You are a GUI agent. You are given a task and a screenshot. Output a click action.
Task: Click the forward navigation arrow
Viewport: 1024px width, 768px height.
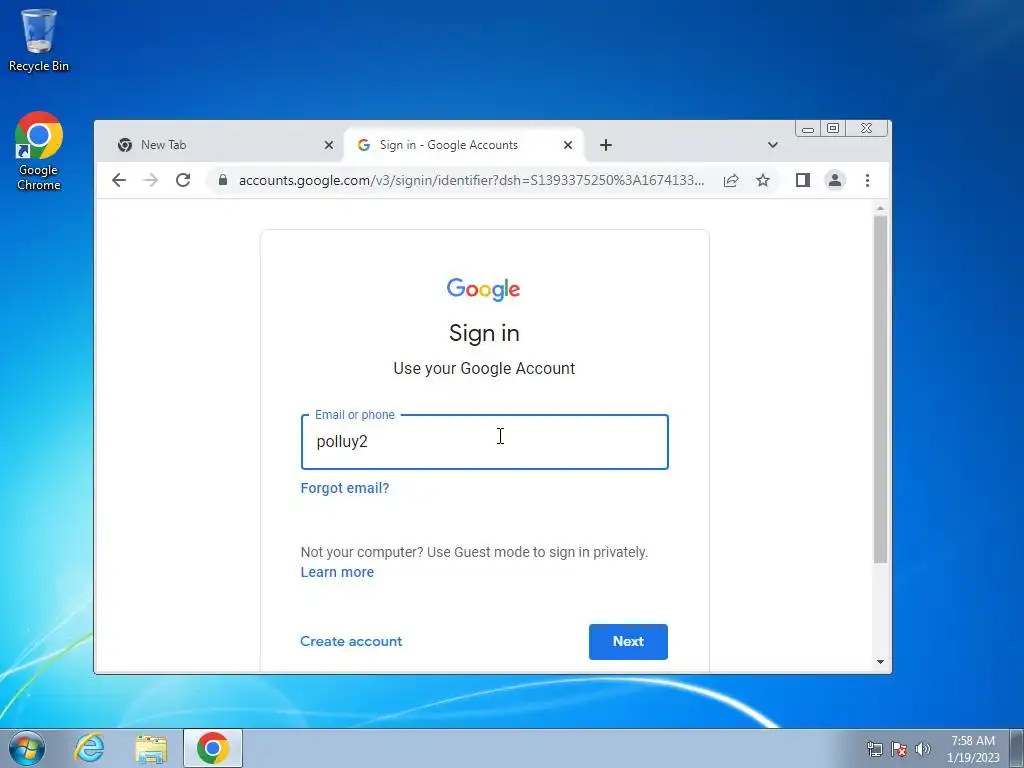(151, 180)
